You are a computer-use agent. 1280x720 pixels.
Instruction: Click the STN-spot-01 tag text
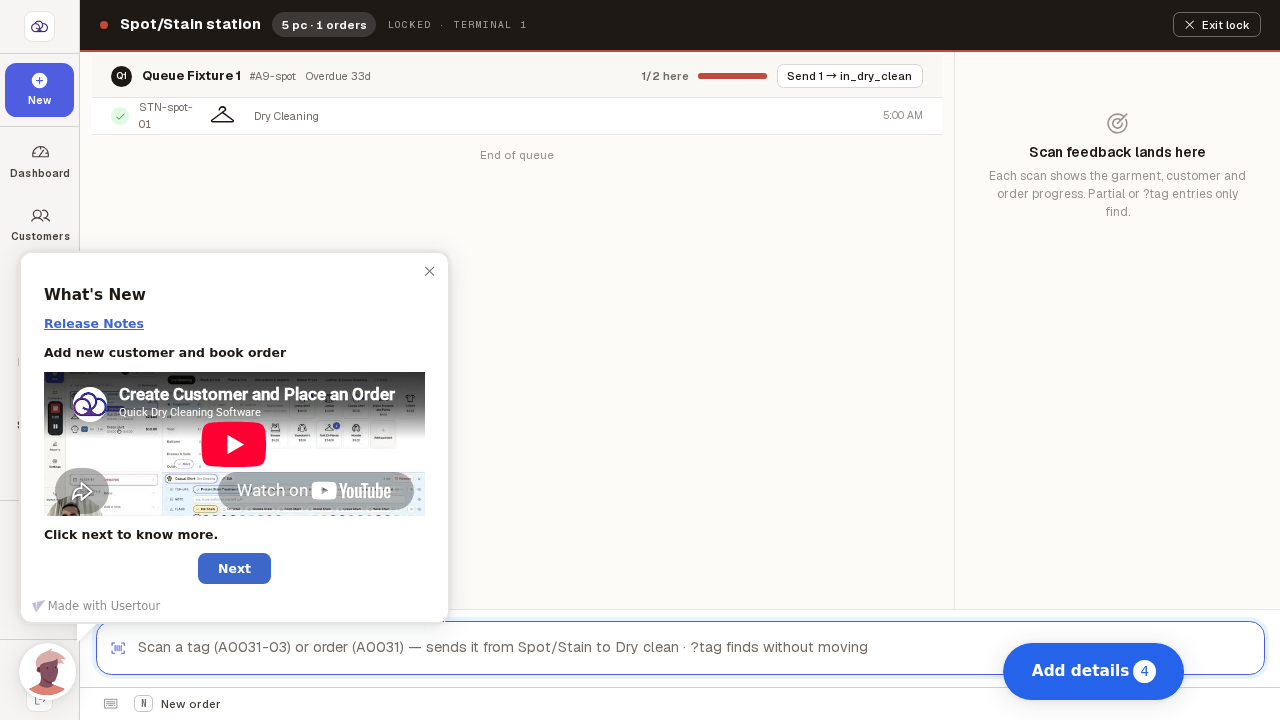click(166, 116)
